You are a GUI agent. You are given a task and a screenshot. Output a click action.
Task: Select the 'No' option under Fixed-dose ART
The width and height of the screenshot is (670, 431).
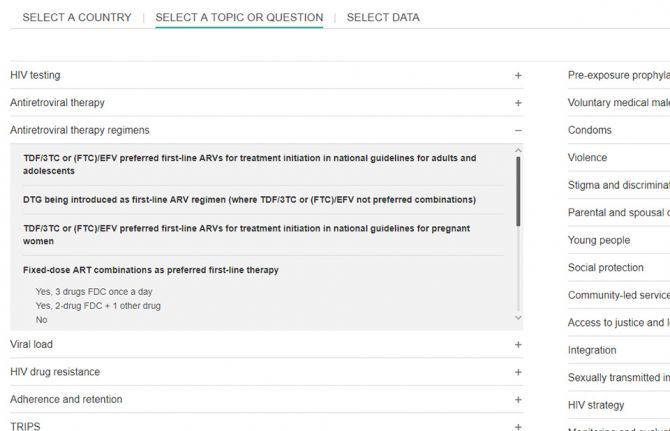42,320
